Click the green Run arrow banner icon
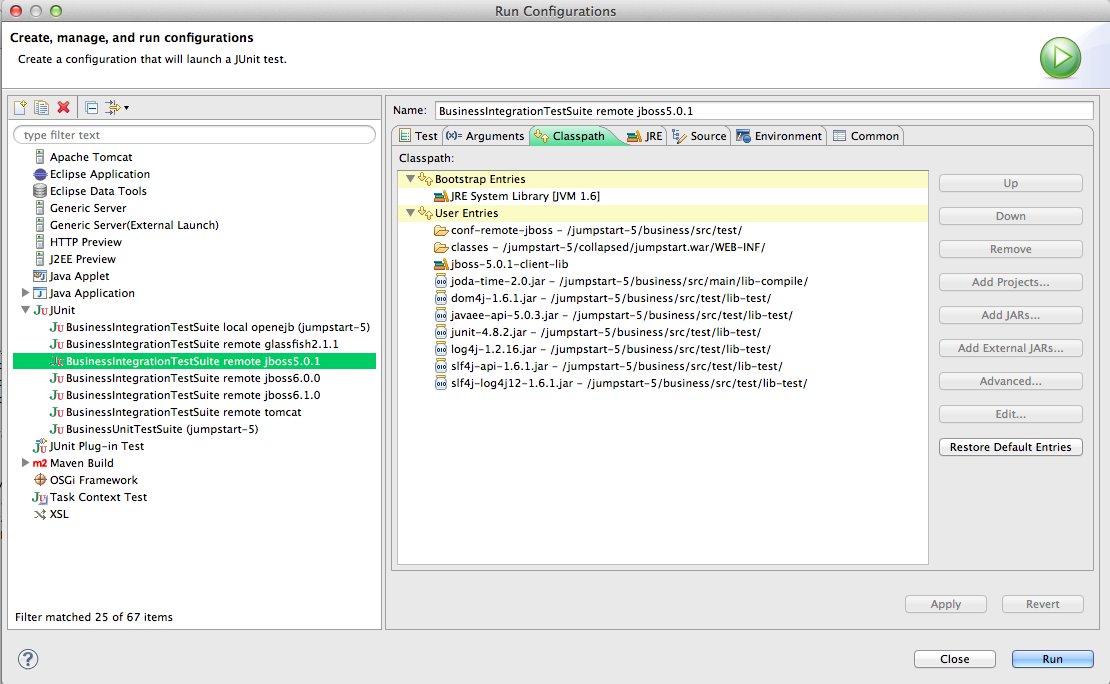The image size is (1110, 684). pos(1060,57)
